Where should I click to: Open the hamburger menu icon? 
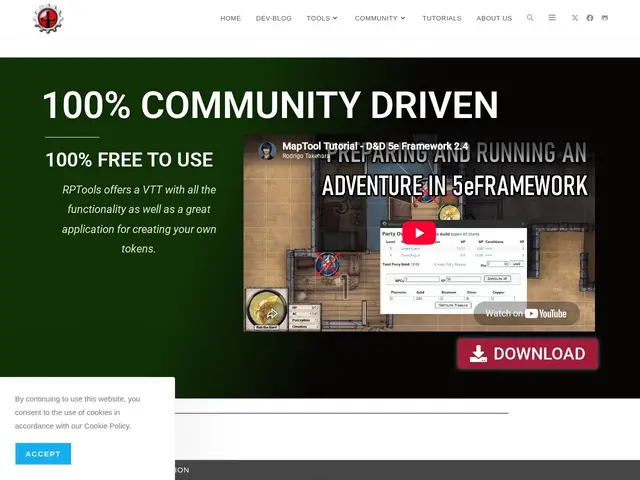pos(552,18)
